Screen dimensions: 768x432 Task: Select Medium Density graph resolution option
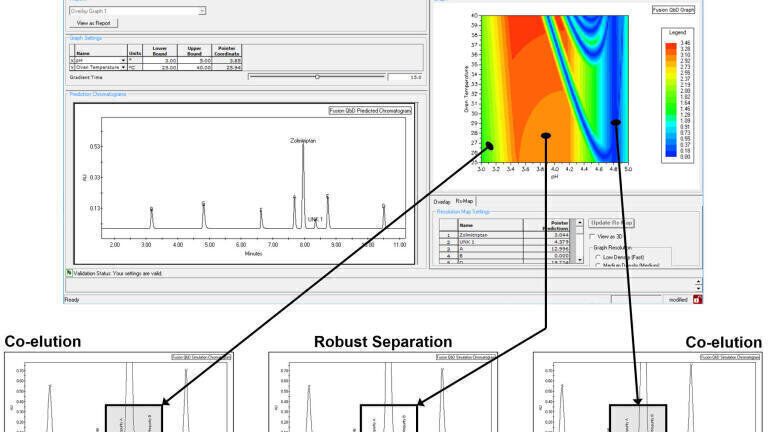(598, 265)
